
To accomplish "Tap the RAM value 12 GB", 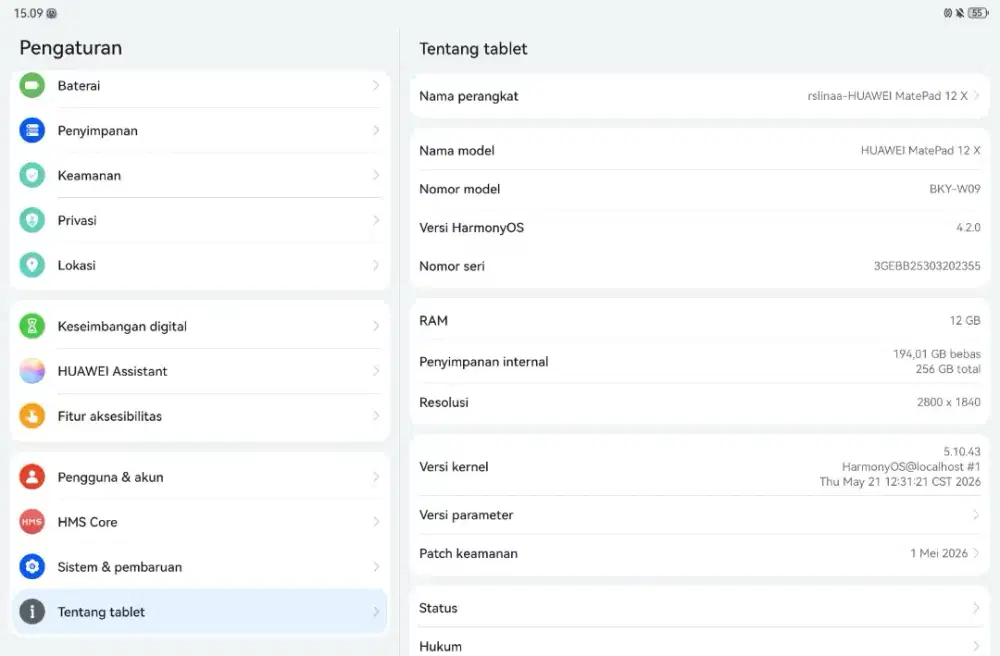I will tap(965, 320).
